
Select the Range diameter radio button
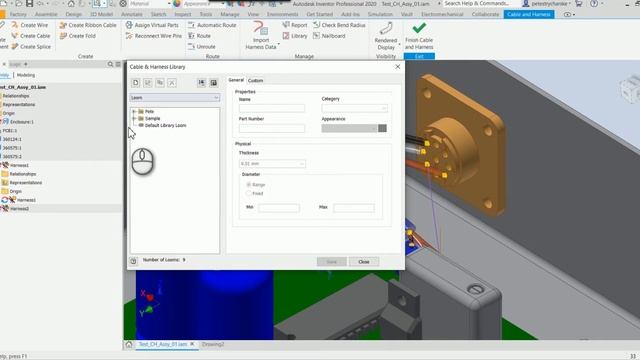[249, 185]
